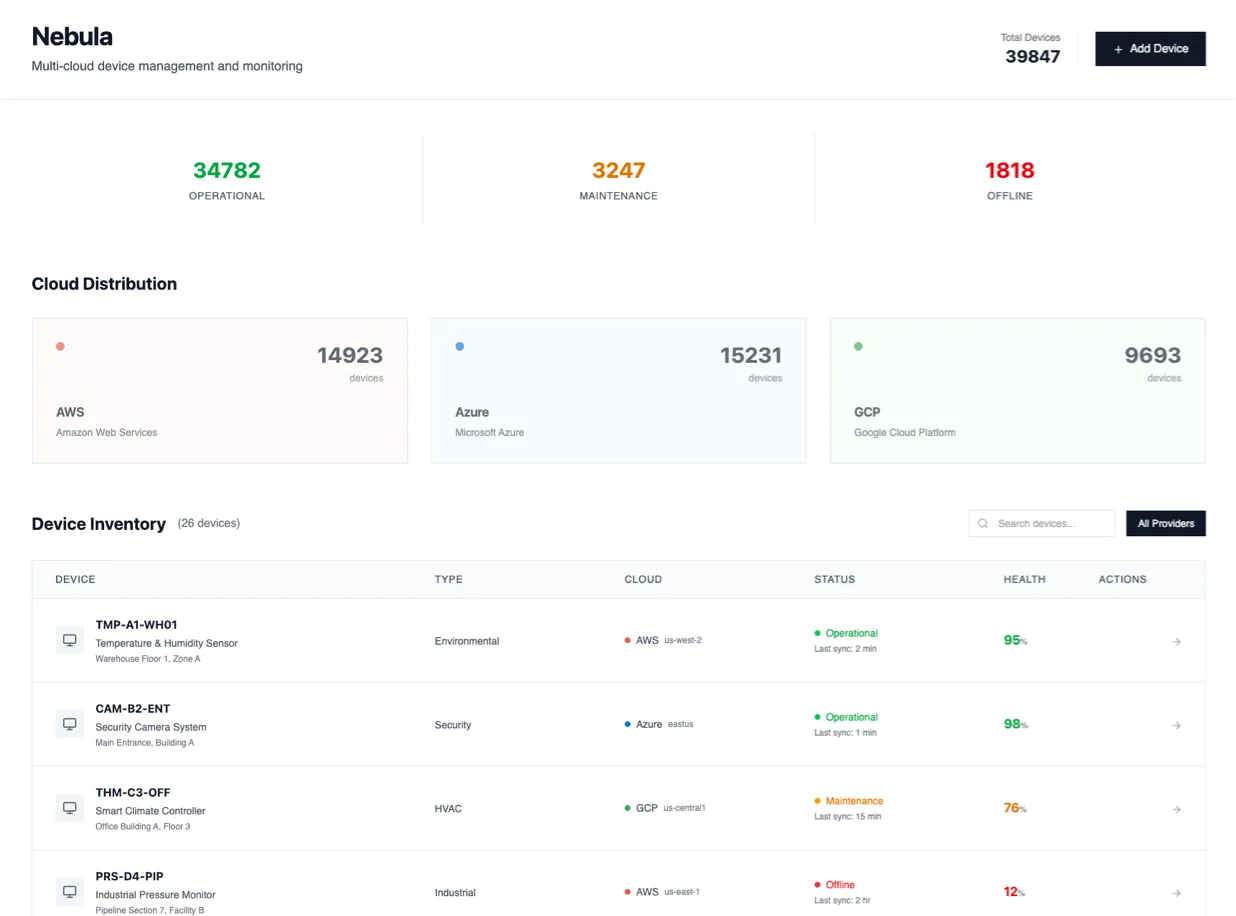Click the (26 devices) count label

209,523
